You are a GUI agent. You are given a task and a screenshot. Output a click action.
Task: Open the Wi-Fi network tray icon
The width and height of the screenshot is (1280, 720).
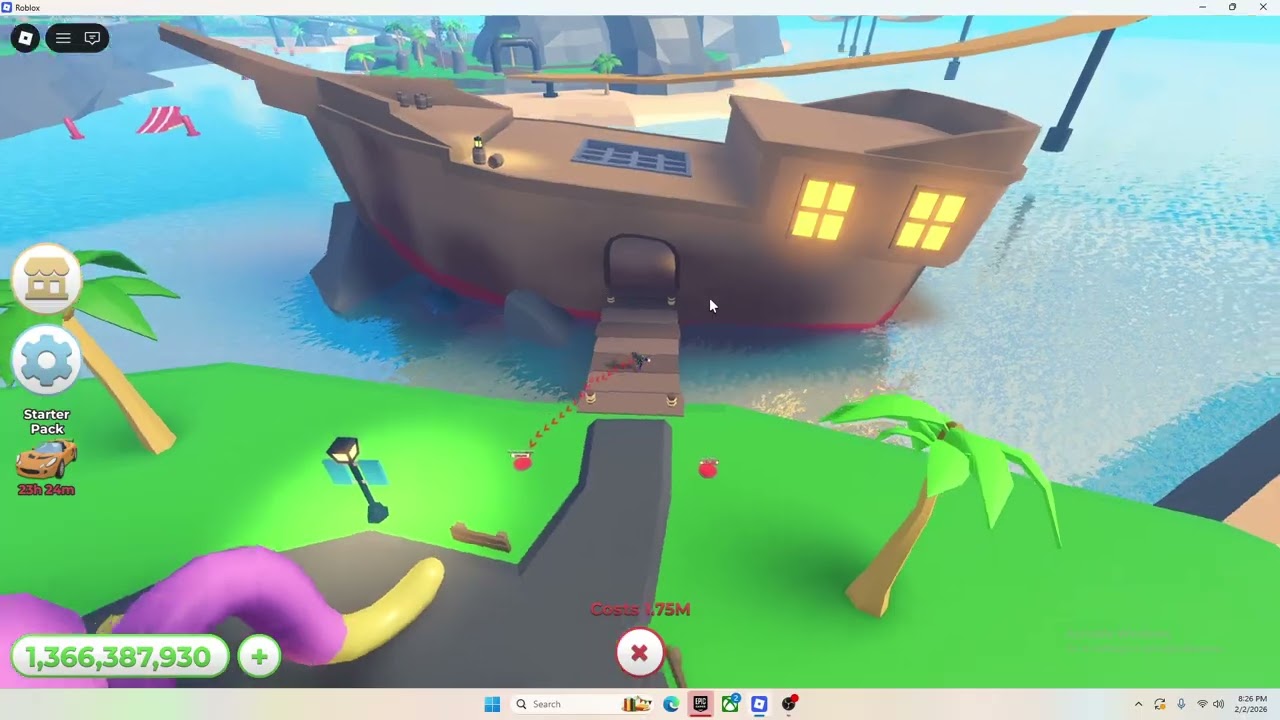pyautogui.click(x=1202, y=704)
